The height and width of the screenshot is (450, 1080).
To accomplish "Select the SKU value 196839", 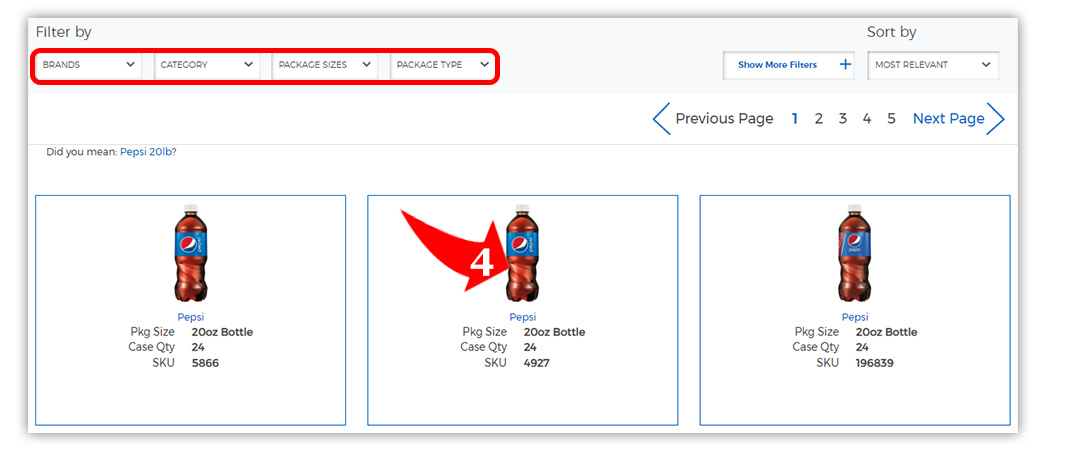I will tap(875, 362).
